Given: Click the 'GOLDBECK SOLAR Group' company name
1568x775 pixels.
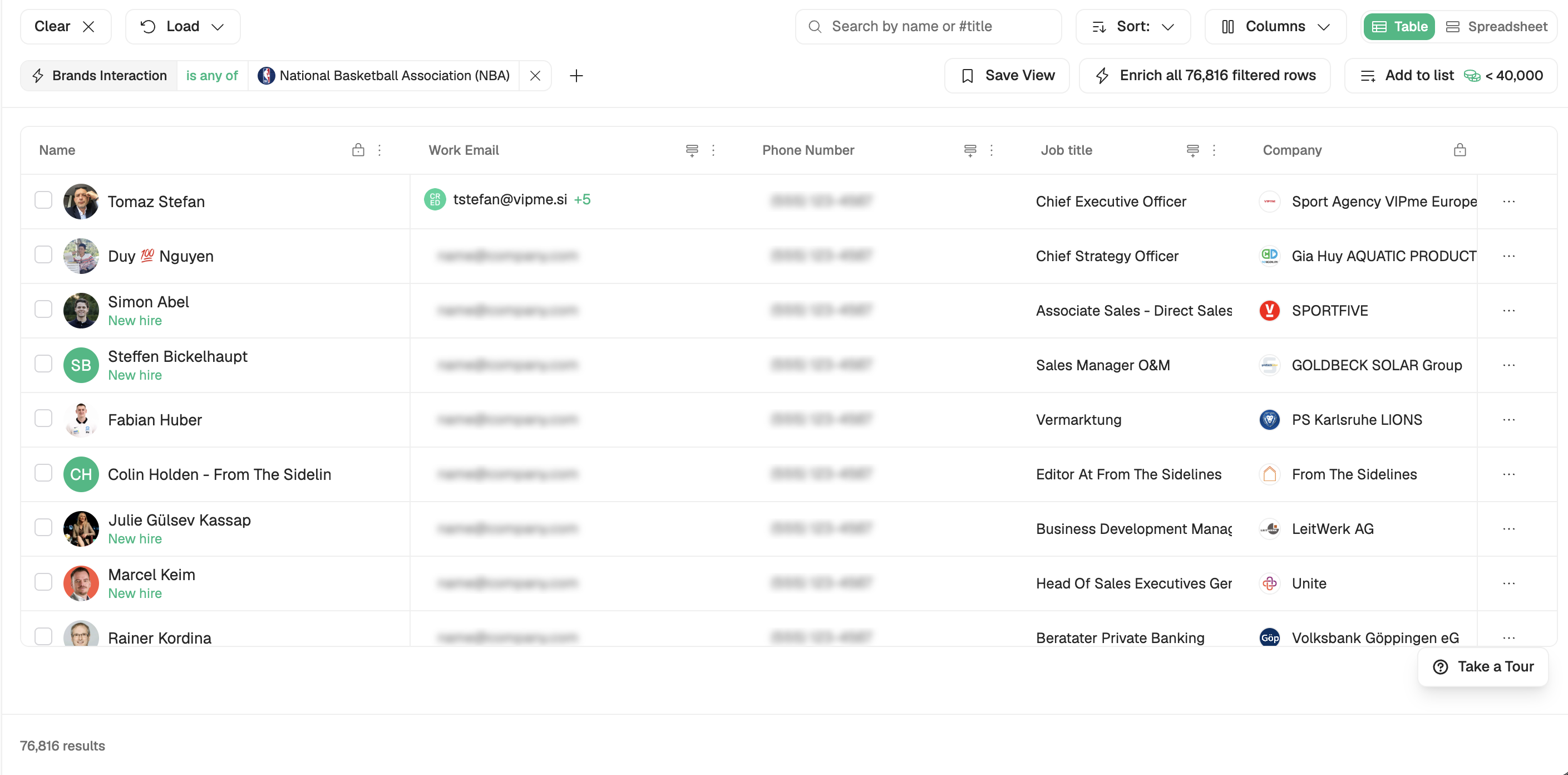Looking at the screenshot, I should (1377, 365).
